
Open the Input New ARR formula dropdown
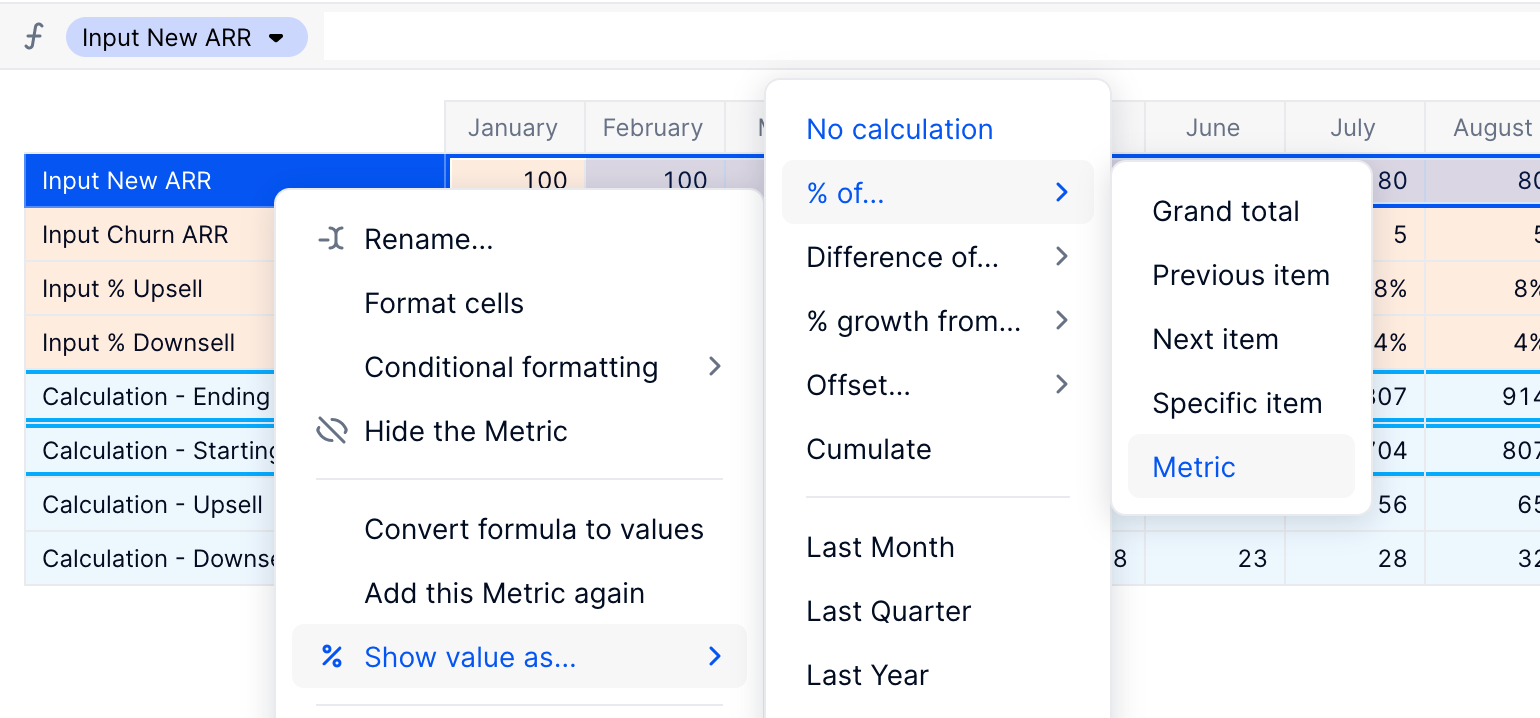[x=277, y=38]
